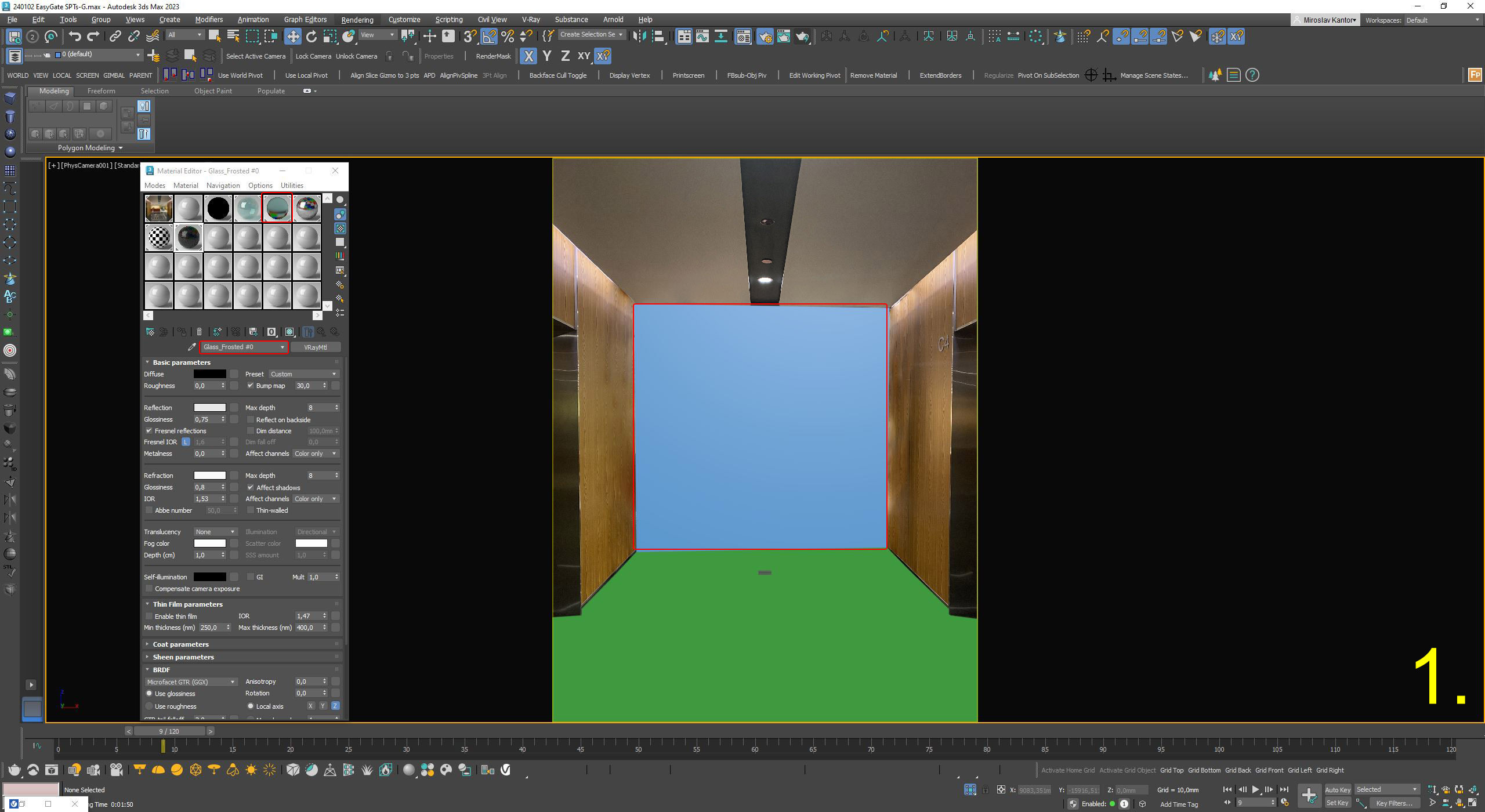Restrict transform to X axis
1485x812 pixels.
point(528,56)
